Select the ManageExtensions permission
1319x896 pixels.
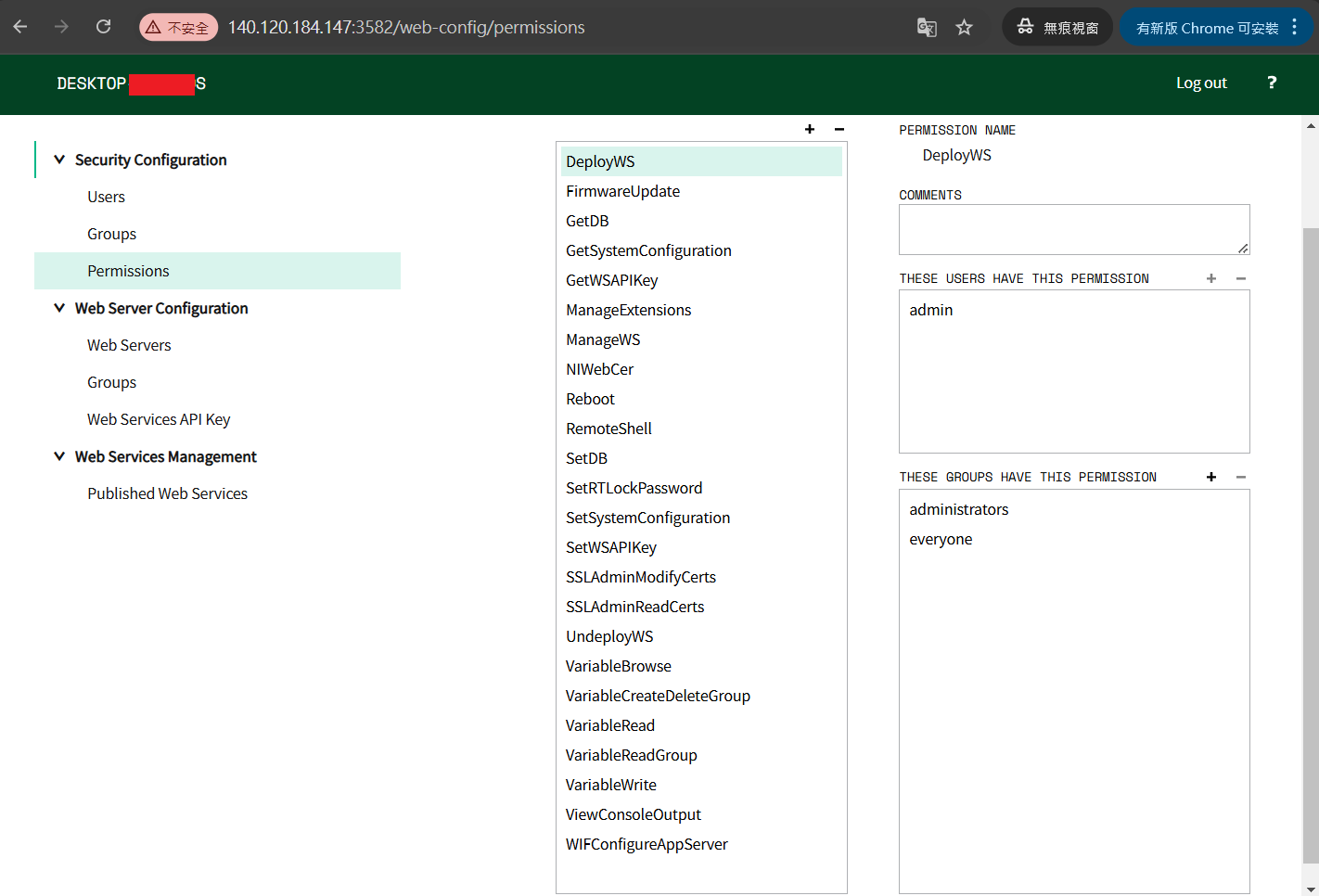point(701,310)
